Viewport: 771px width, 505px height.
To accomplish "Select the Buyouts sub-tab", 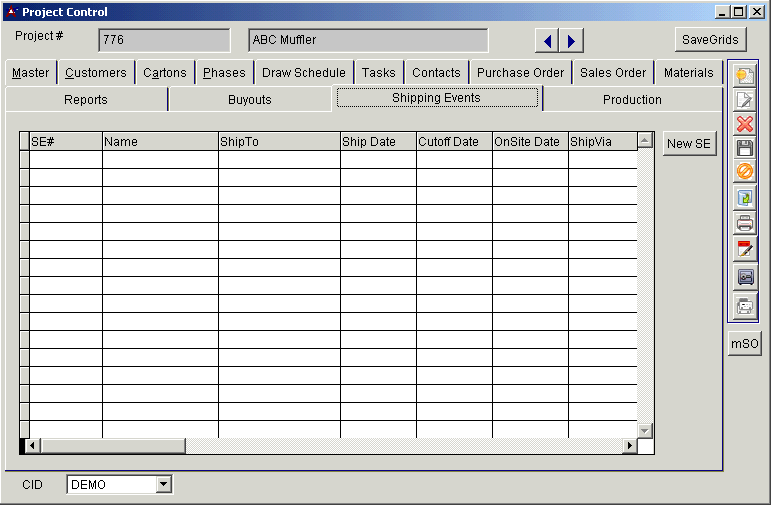I will [x=249, y=100].
